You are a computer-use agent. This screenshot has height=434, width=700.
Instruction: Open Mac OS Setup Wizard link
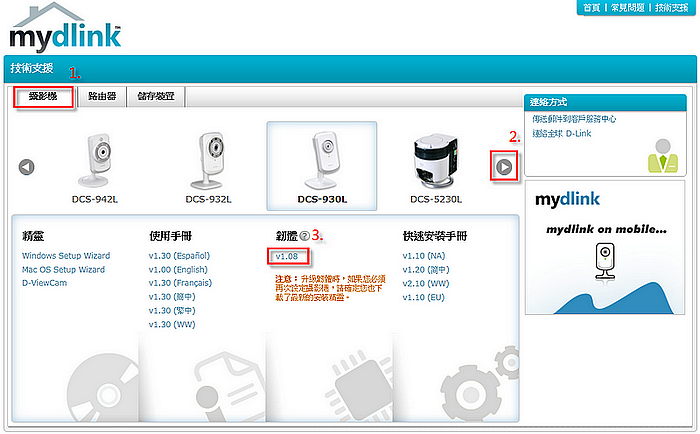click(x=63, y=270)
